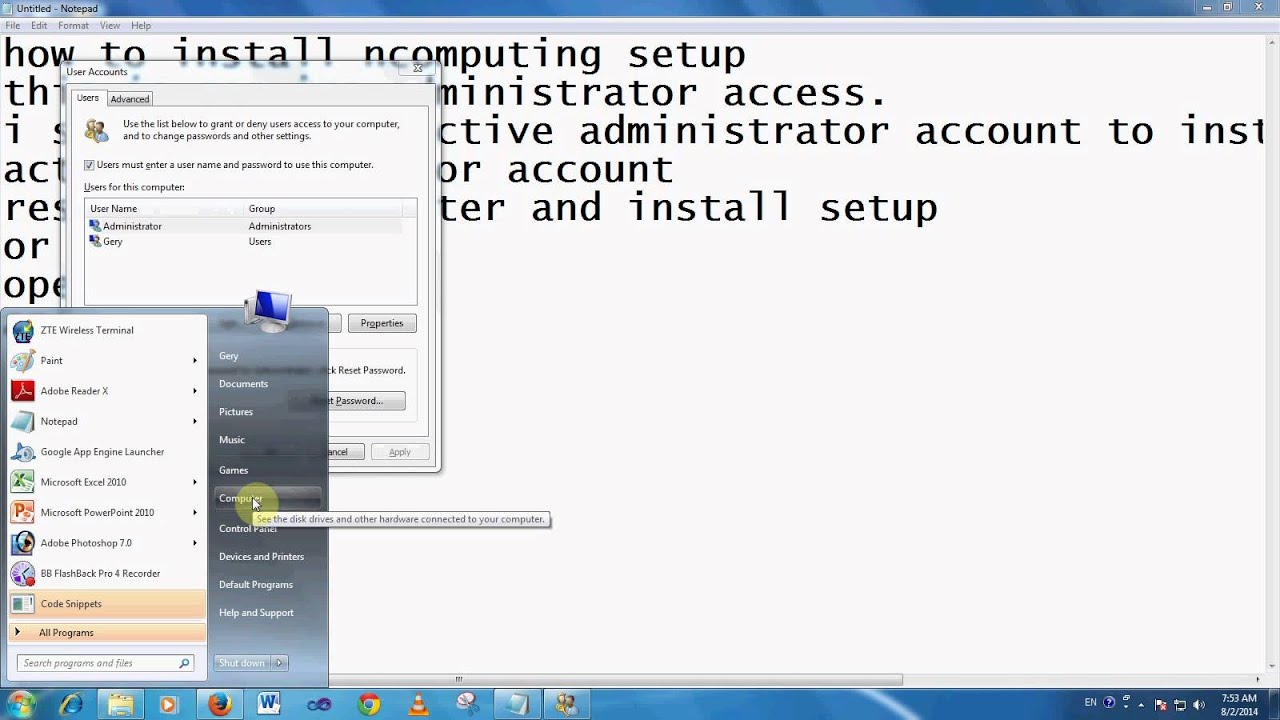Viewport: 1280px width, 720px height.
Task: Open Google App Engine Launcher
Action: tap(106, 452)
